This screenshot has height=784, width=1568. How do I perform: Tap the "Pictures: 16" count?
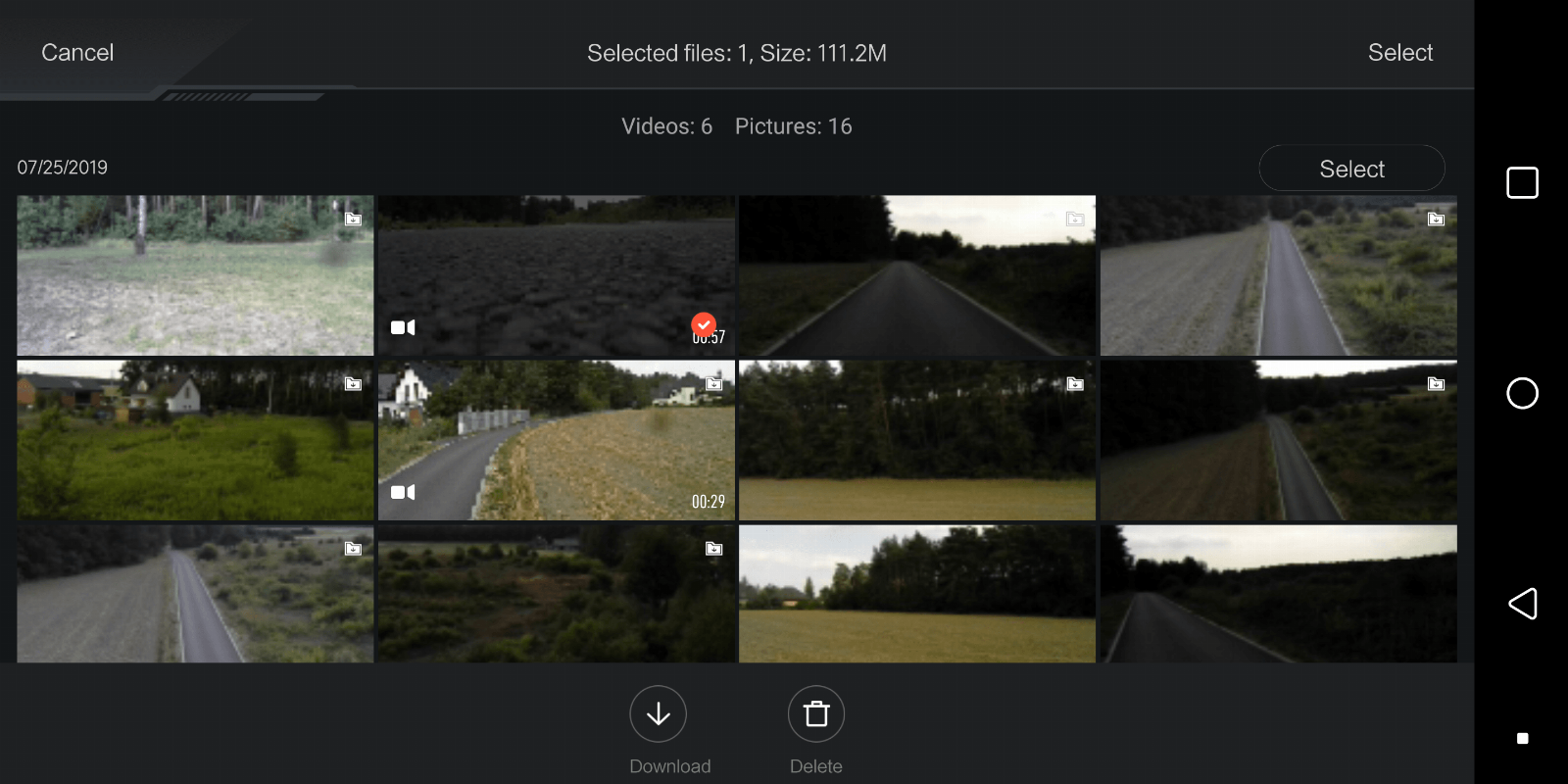794,126
